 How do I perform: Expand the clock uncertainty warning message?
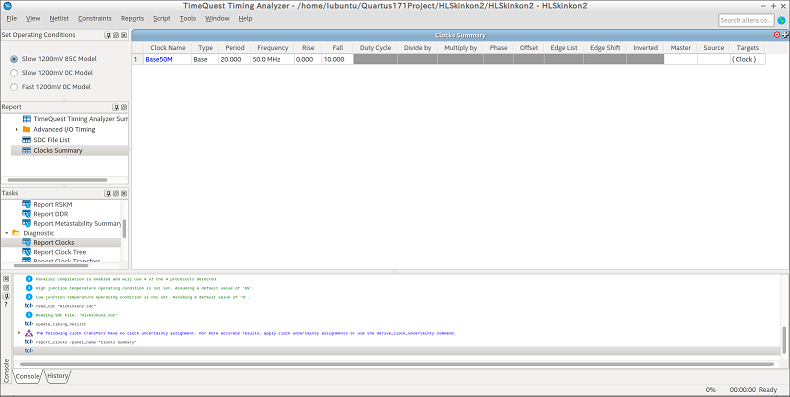(x=19, y=333)
